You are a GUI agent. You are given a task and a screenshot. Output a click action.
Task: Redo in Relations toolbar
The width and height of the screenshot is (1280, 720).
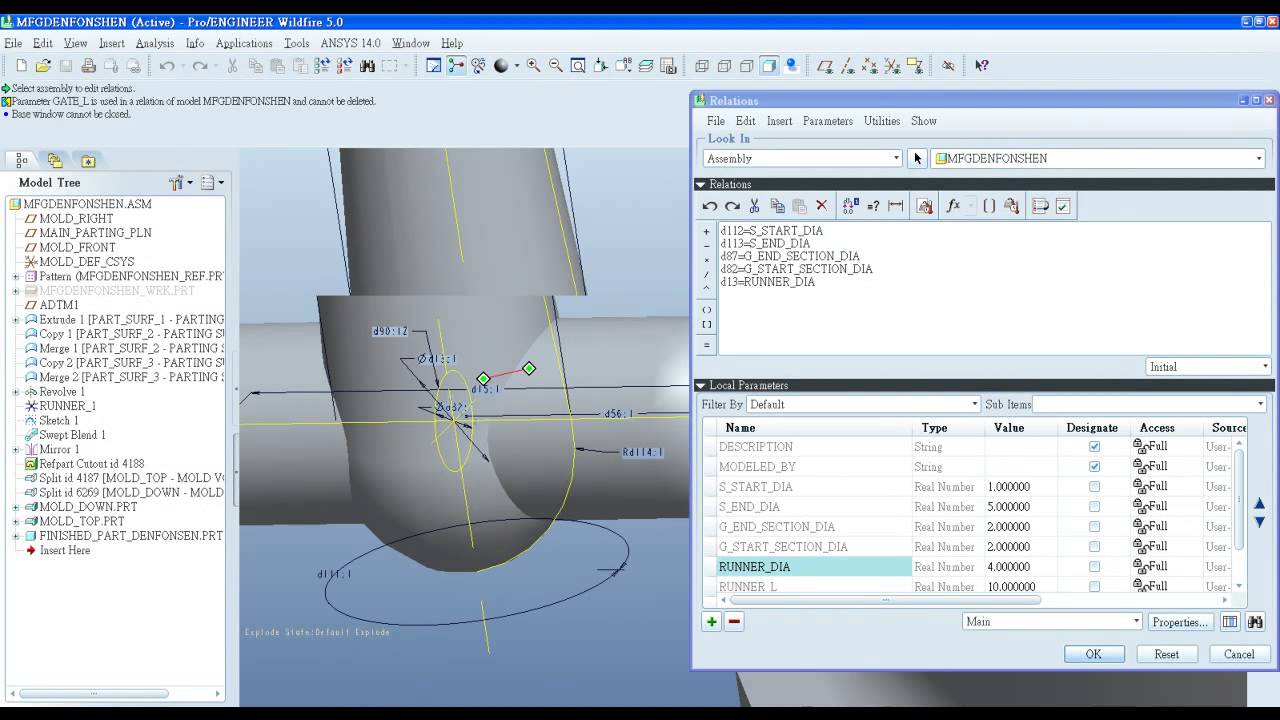(732, 206)
